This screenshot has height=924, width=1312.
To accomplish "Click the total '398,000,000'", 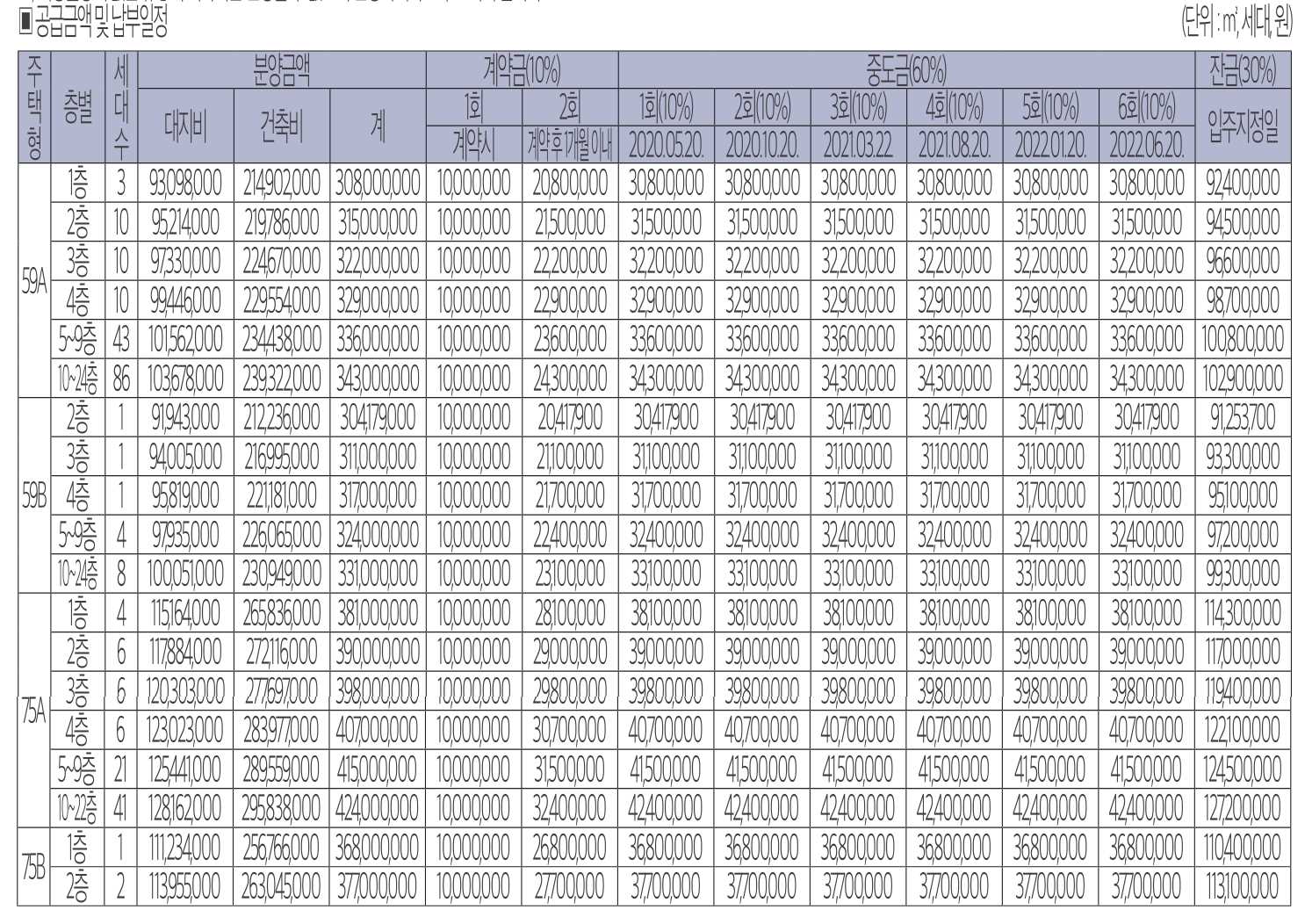I will click(378, 690).
